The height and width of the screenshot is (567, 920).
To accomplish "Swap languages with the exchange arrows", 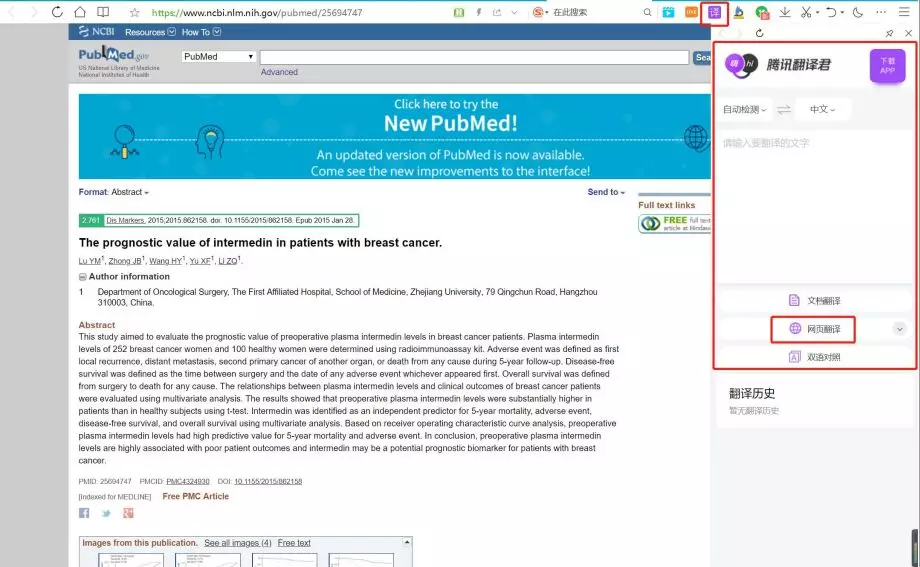I will pyautogui.click(x=784, y=110).
